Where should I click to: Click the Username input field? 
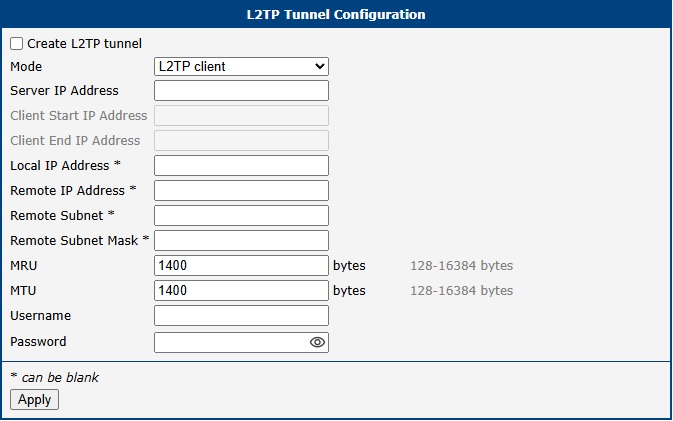coord(241,315)
